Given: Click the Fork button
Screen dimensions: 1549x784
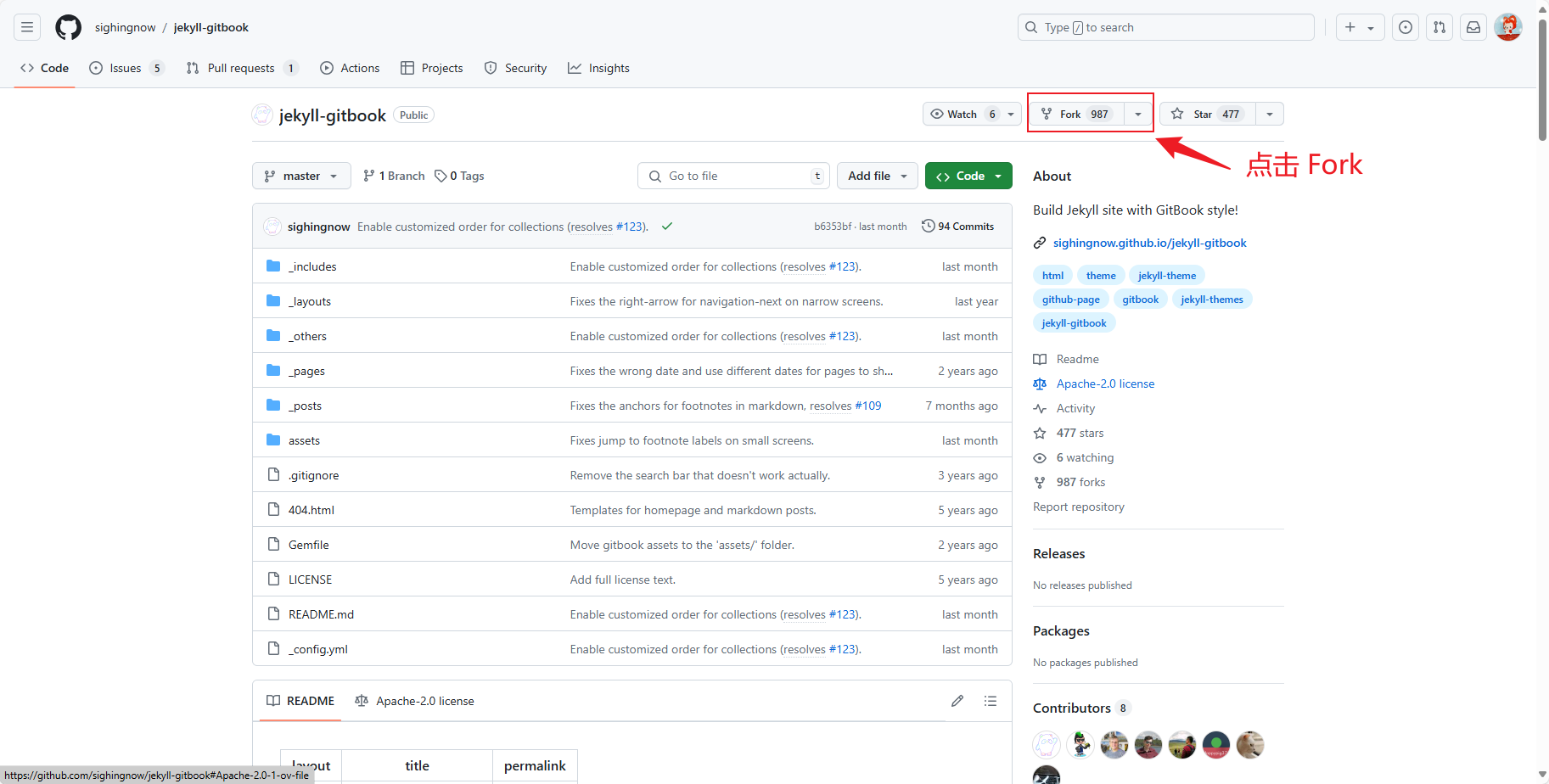Looking at the screenshot, I should pos(1076,114).
